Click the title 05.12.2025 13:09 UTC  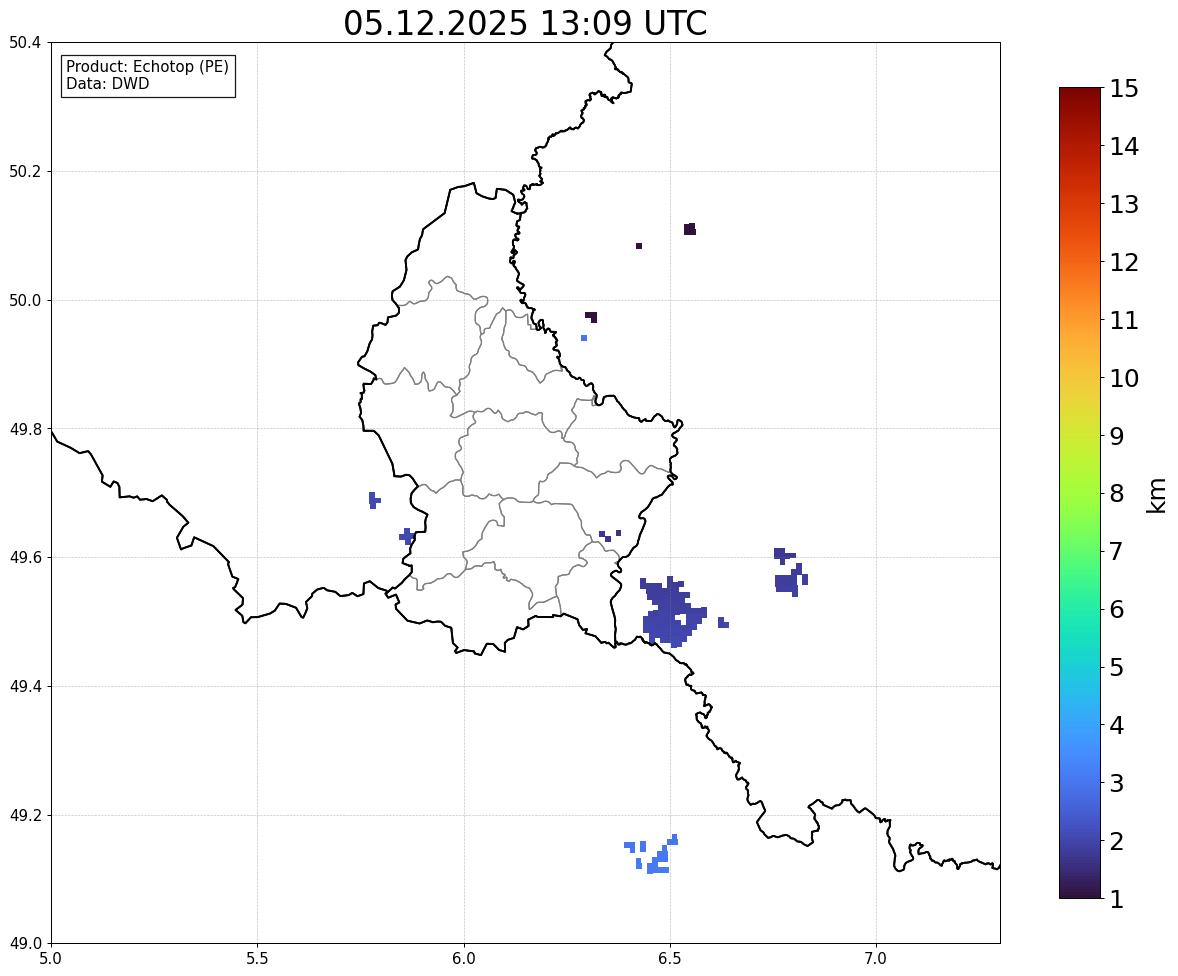[x=525, y=23]
